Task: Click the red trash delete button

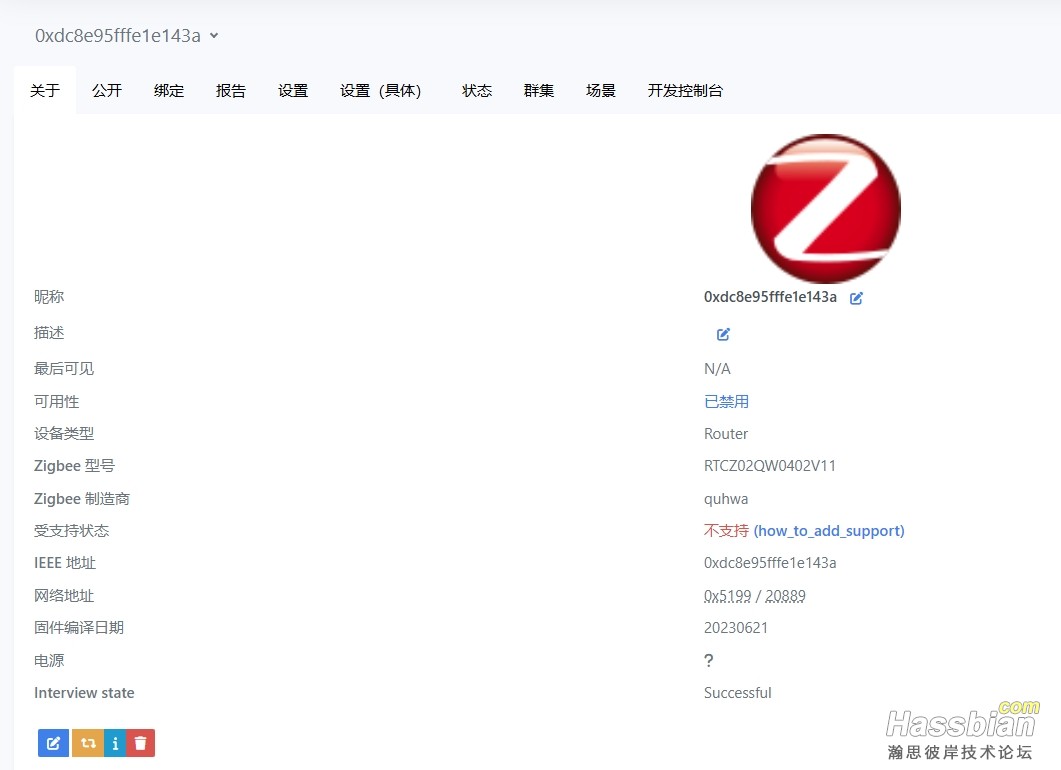Action: tap(141, 743)
